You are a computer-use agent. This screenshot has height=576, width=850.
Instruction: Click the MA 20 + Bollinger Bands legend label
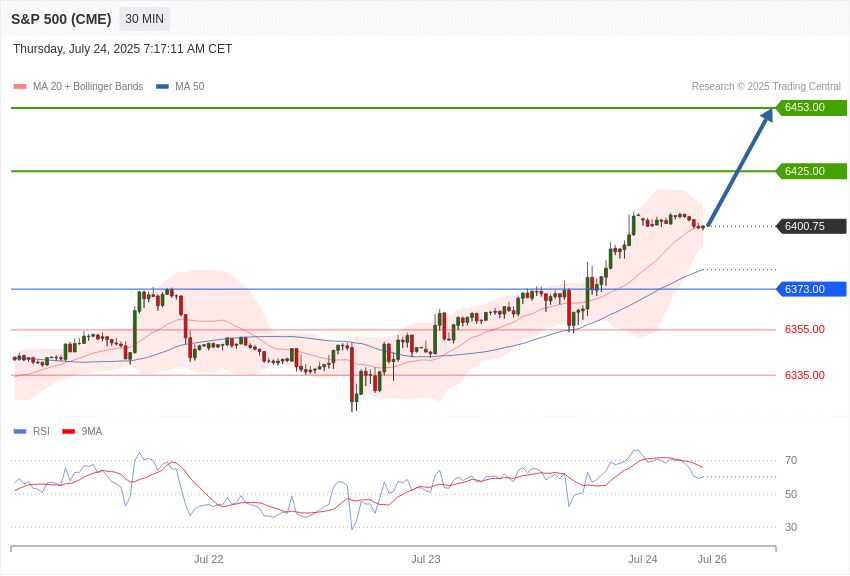point(88,87)
